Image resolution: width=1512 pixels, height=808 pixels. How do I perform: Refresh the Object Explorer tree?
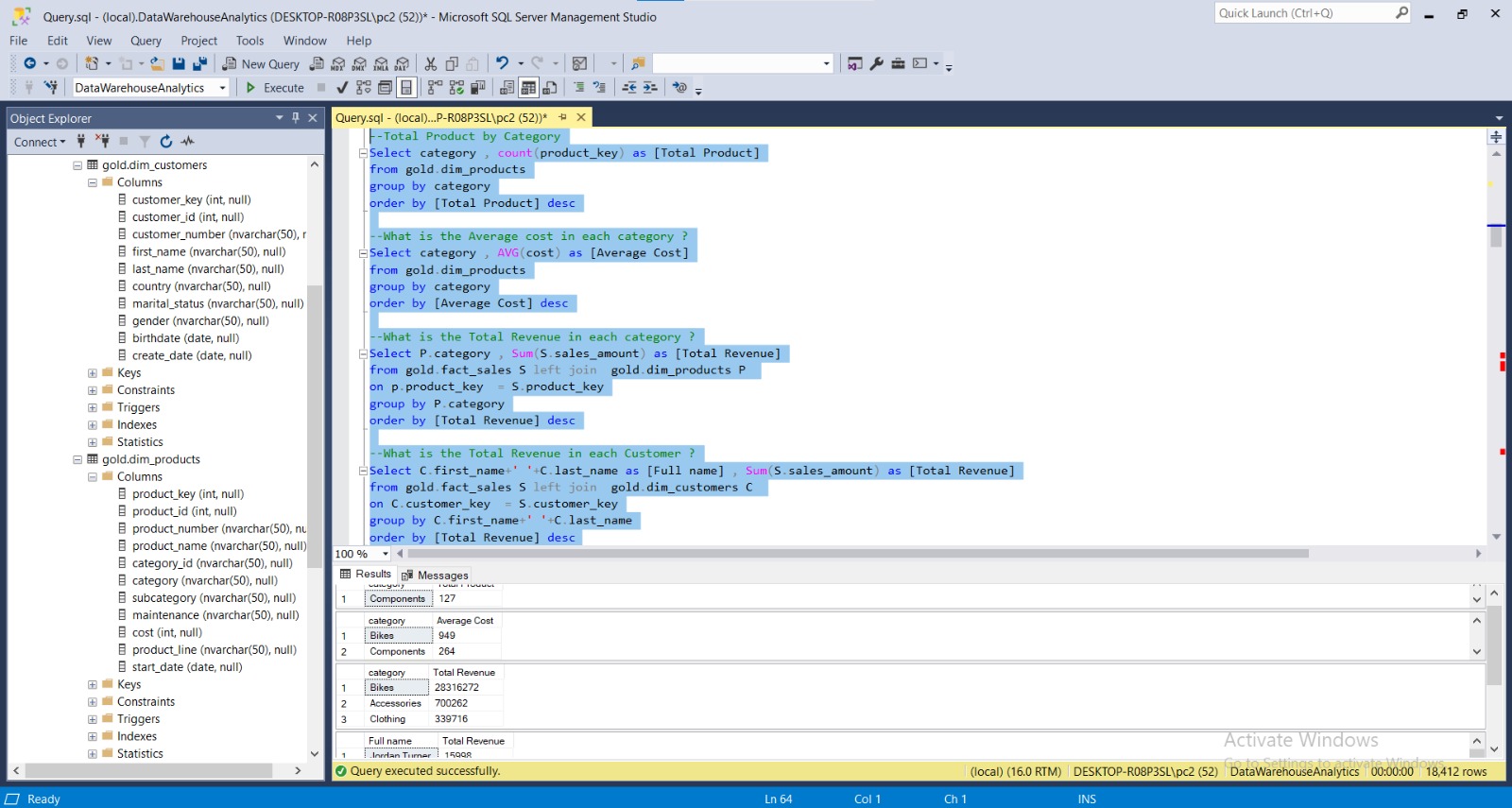(166, 142)
